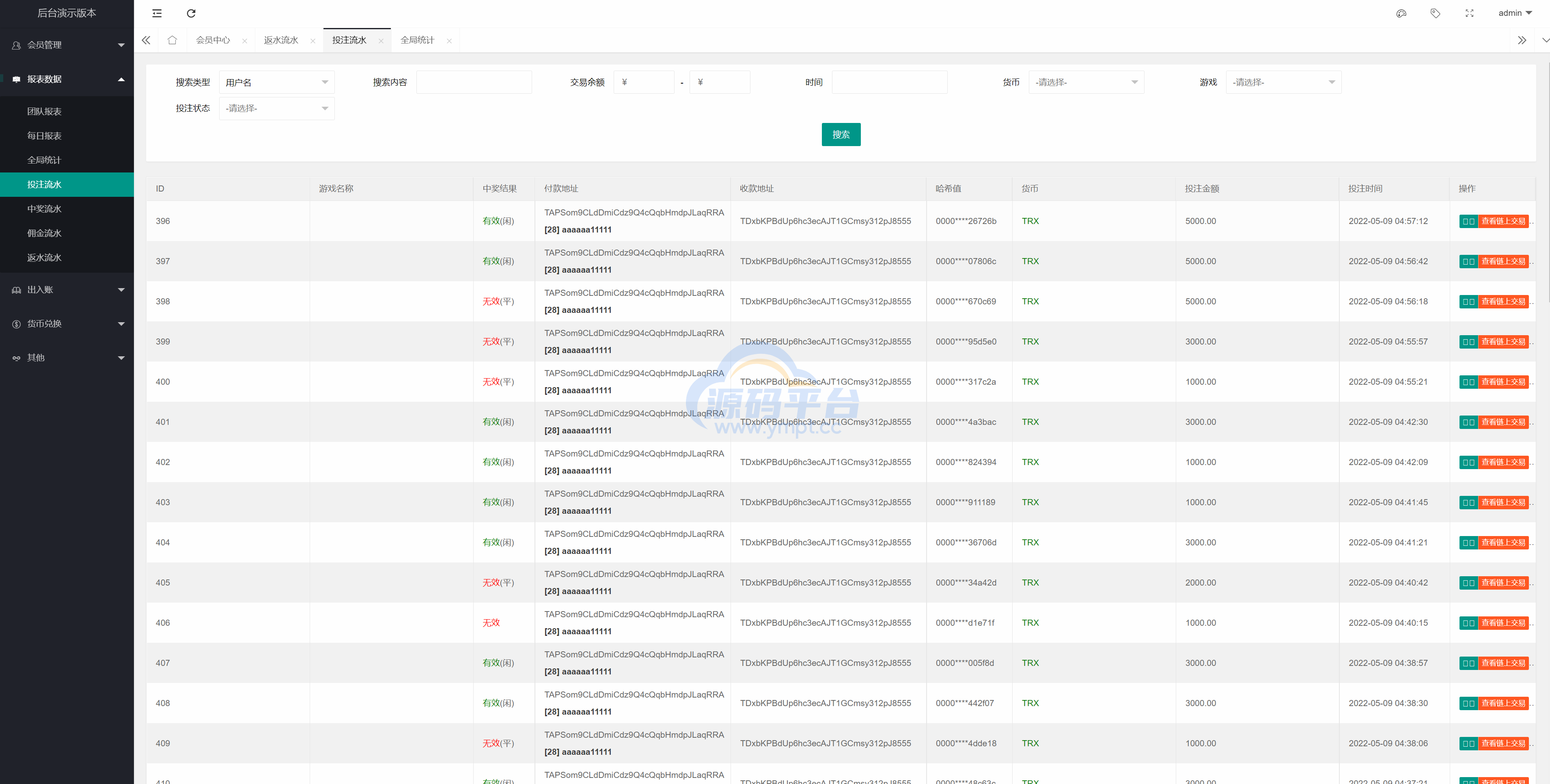Screen dimensions: 1550x784
Task: Switch to the 全局统计 tab
Action: tap(417, 40)
